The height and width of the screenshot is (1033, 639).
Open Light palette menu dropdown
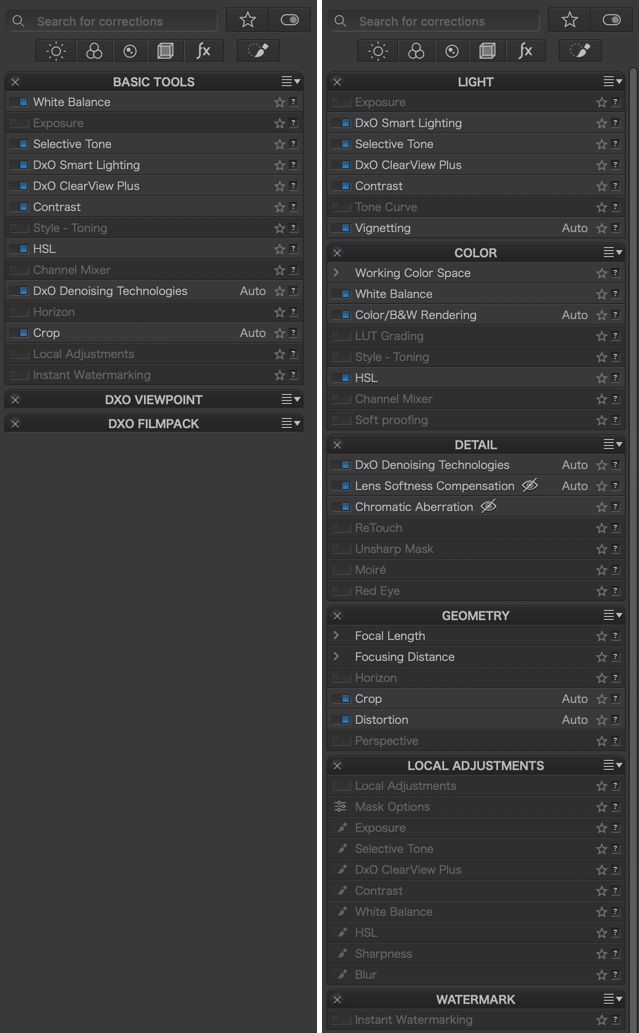pos(613,82)
